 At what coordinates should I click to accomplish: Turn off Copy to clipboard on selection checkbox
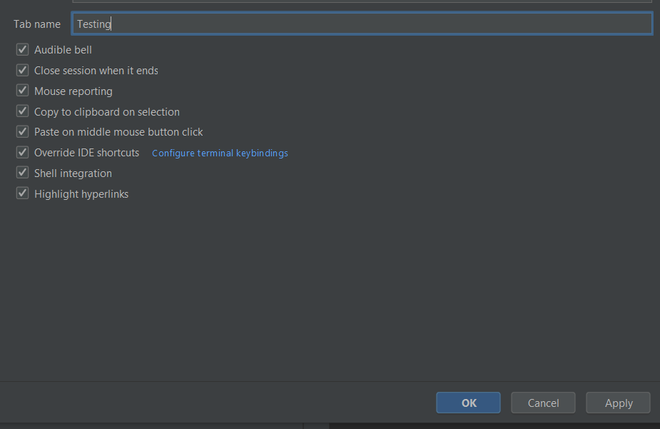tap(23, 112)
